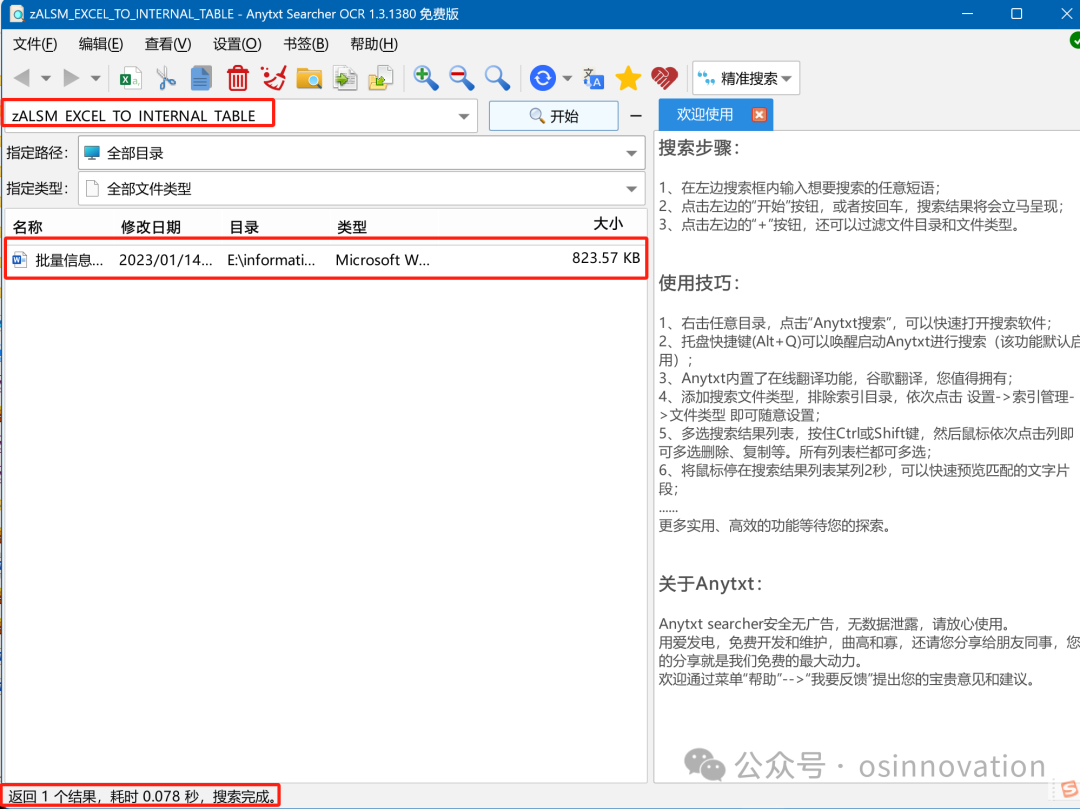Click the folder with magnifier icon
This screenshot has height=809, width=1080.
pyautogui.click(x=309, y=78)
